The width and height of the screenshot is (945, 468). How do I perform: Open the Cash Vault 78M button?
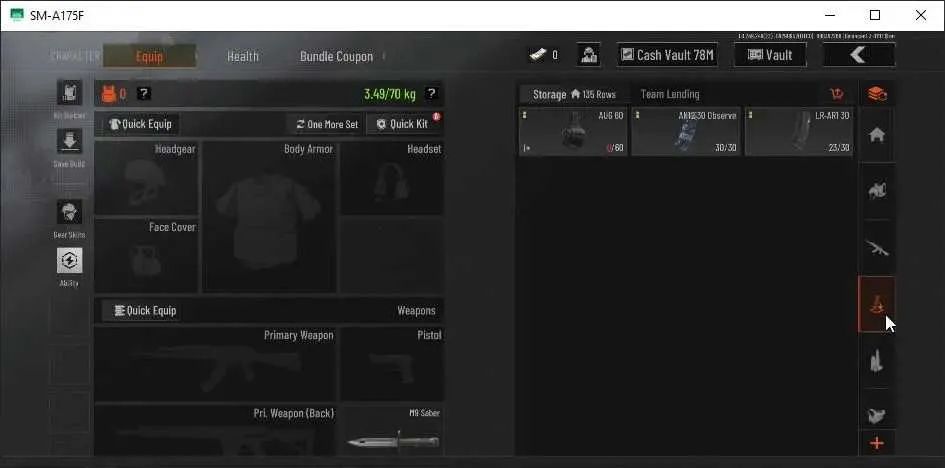(x=667, y=55)
